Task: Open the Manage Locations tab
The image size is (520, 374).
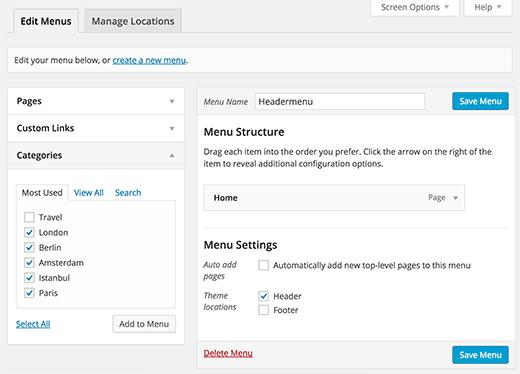Action: [x=133, y=21]
